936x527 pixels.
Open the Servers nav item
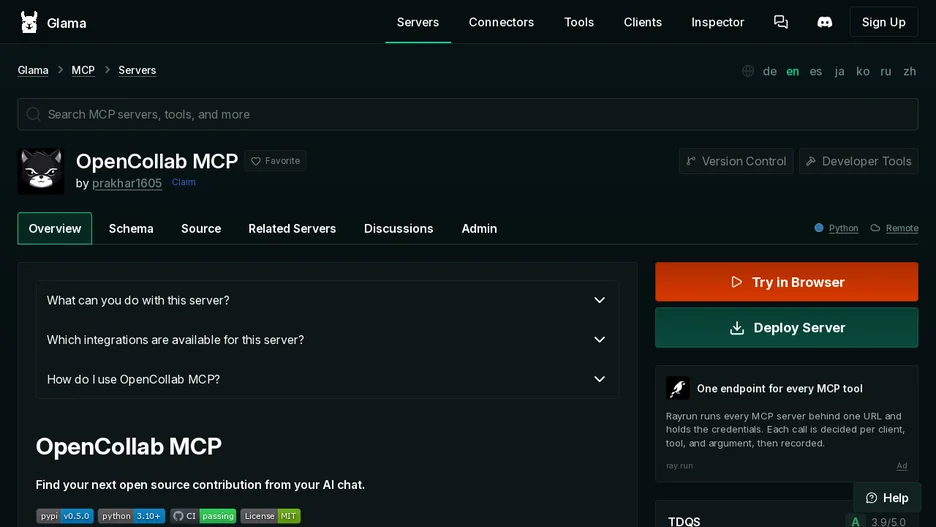(418, 22)
